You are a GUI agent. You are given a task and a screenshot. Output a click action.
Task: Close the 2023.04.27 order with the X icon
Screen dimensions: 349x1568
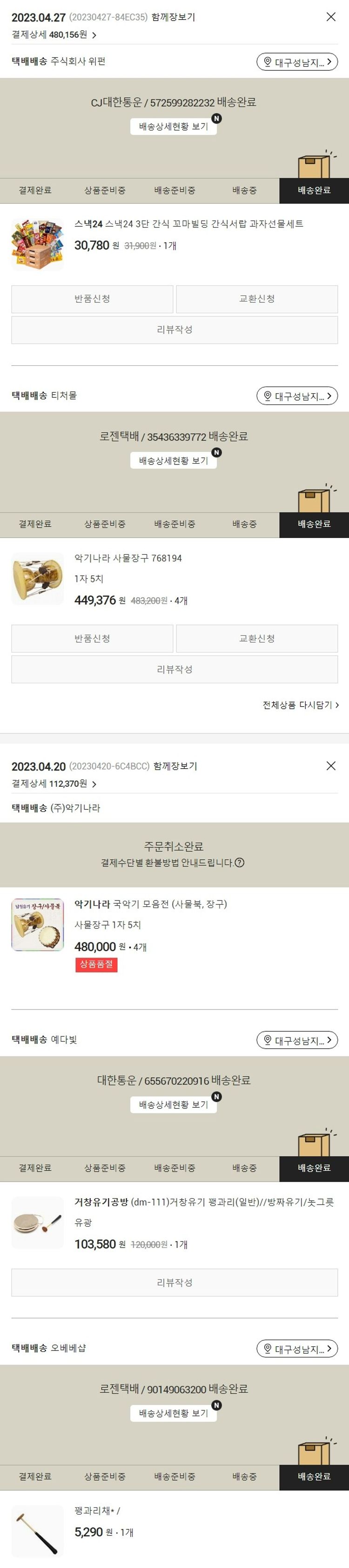point(331,17)
